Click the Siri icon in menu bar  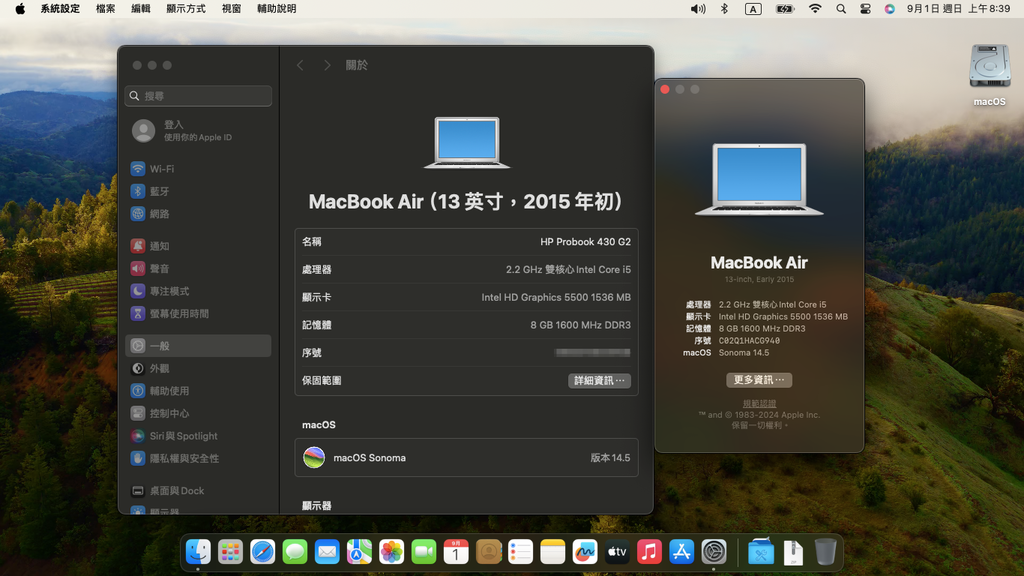click(x=889, y=8)
